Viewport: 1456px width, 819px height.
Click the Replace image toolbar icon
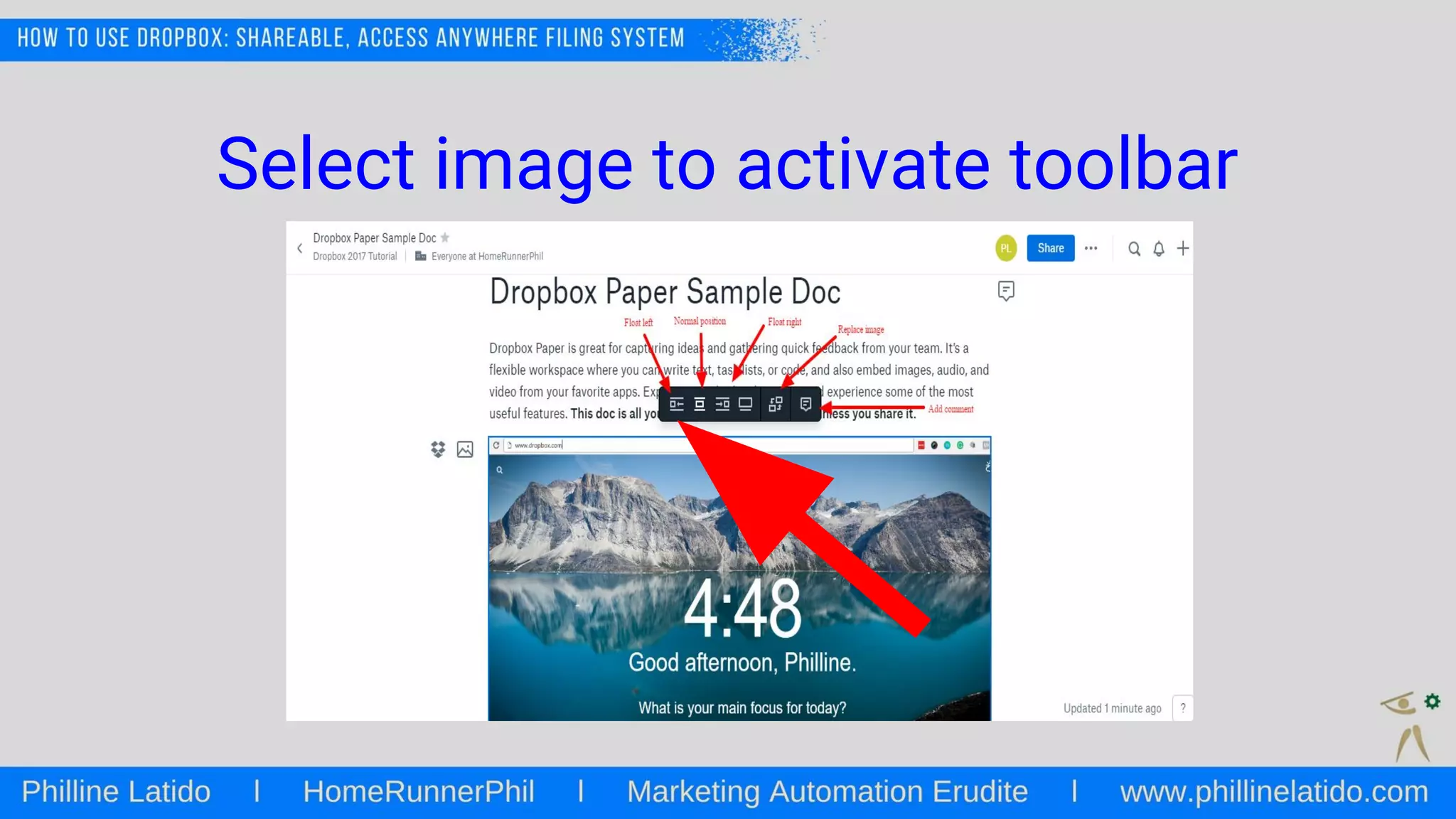[776, 404]
